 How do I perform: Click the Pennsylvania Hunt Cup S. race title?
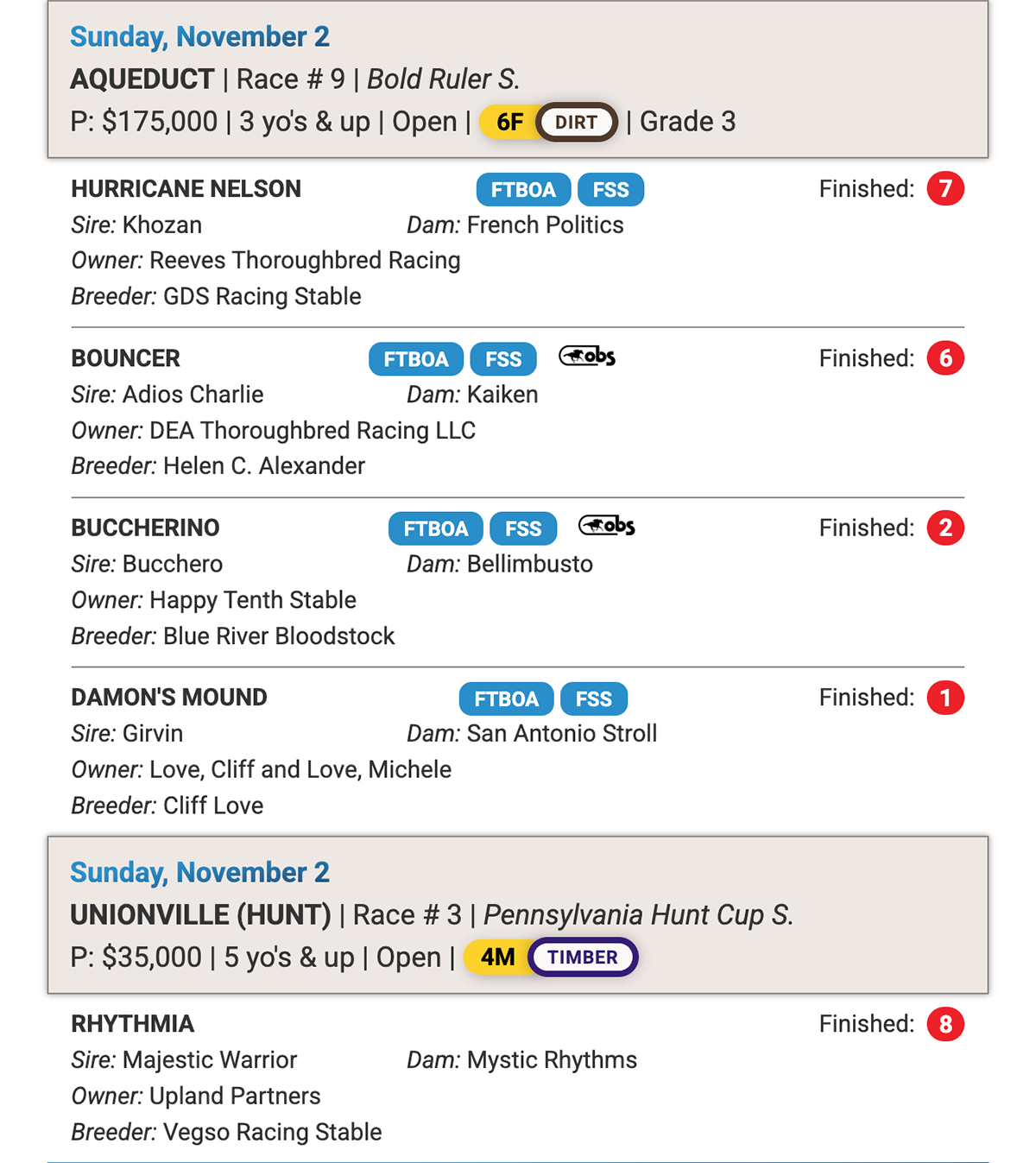click(638, 915)
